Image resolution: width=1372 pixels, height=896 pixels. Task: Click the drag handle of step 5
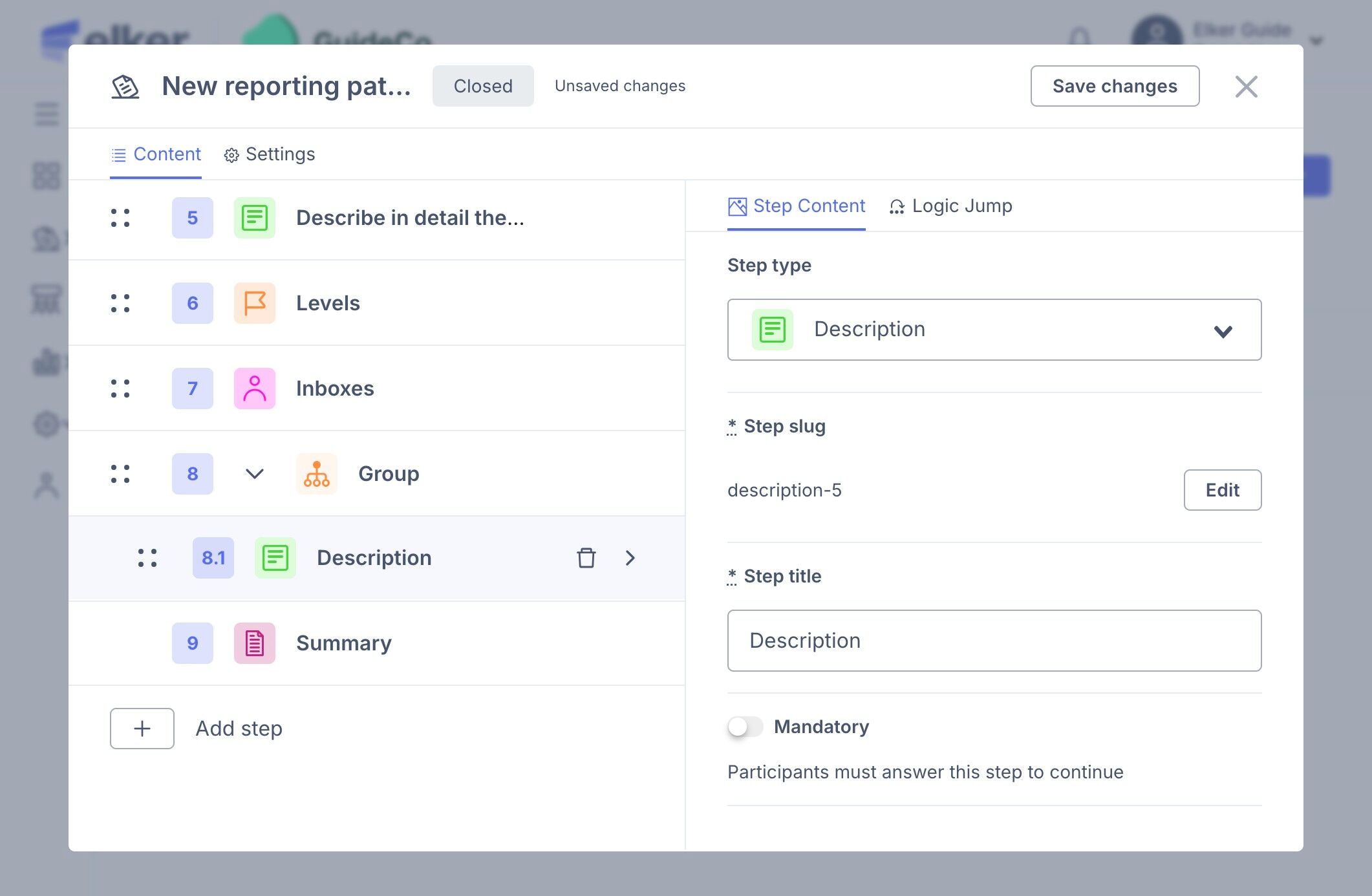coord(120,218)
